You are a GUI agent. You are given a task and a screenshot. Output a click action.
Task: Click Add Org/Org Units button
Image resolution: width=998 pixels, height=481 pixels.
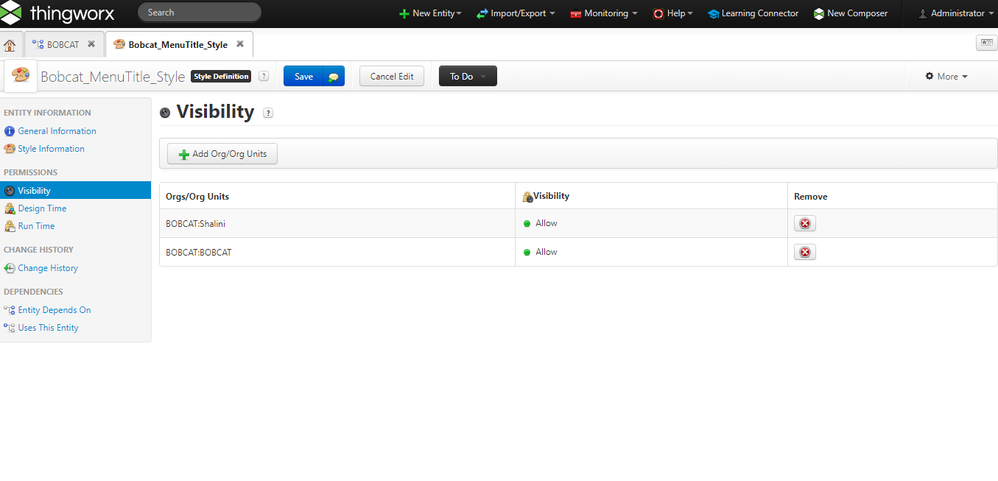coord(223,154)
